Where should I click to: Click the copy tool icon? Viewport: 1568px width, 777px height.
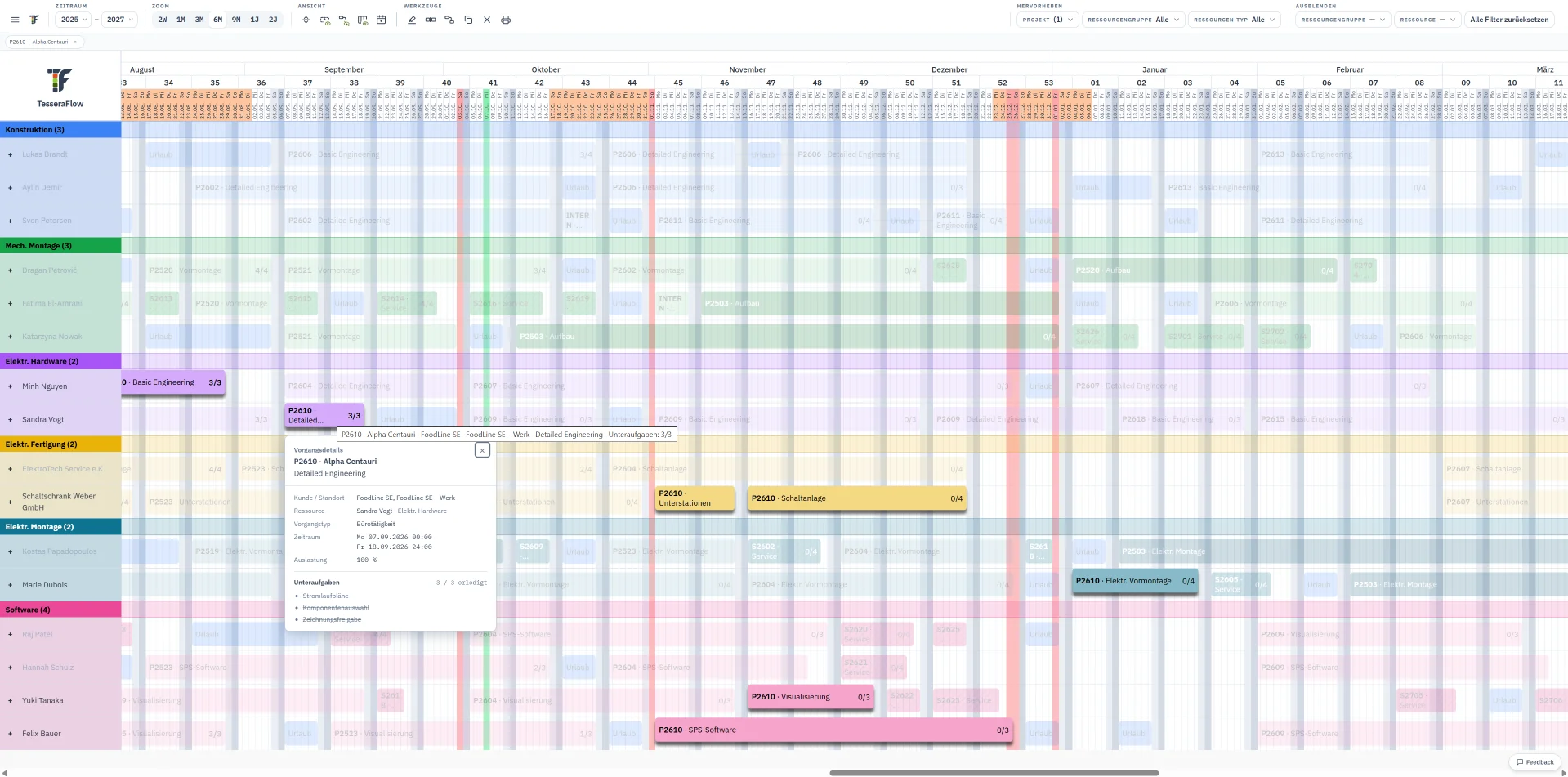(x=468, y=20)
